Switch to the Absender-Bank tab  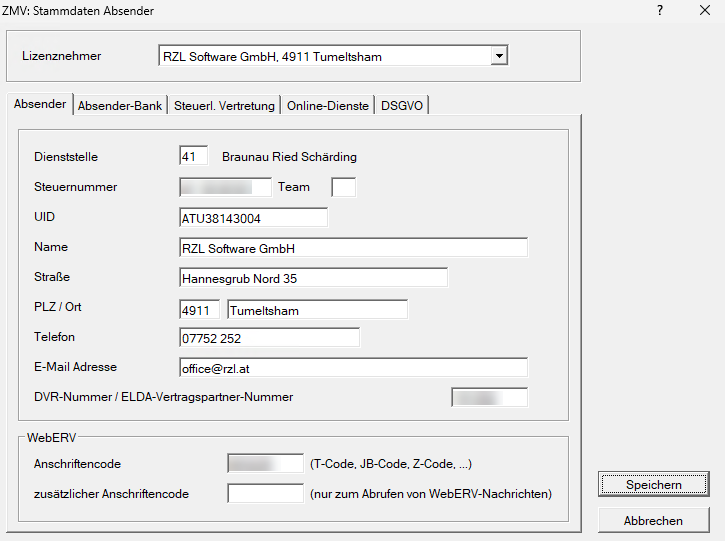pyautogui.click(x=119, y=106)
